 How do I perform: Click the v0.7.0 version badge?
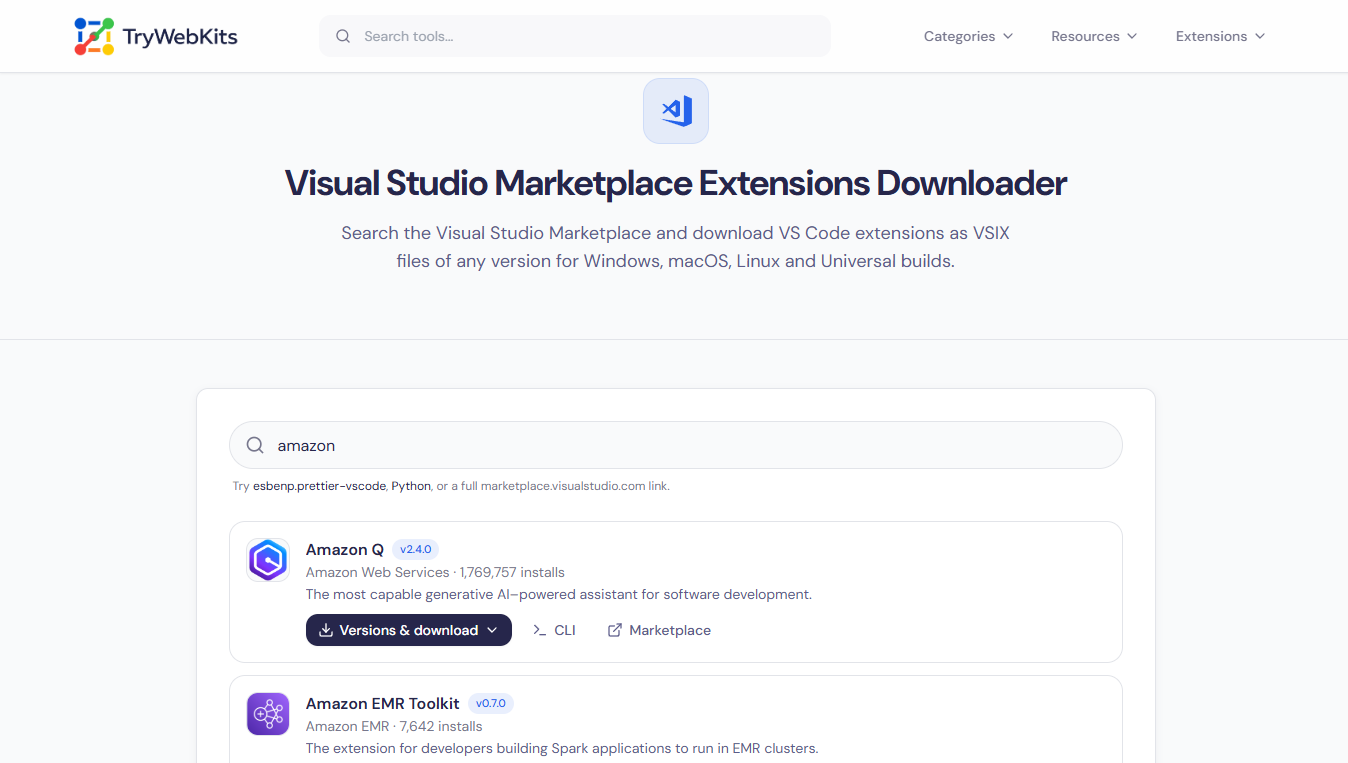tap(491, 703)
